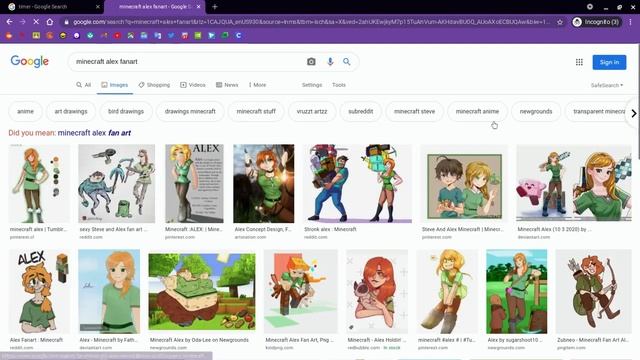
Task: Select the minecraft anime filter chip
Action: coord(477,111)
